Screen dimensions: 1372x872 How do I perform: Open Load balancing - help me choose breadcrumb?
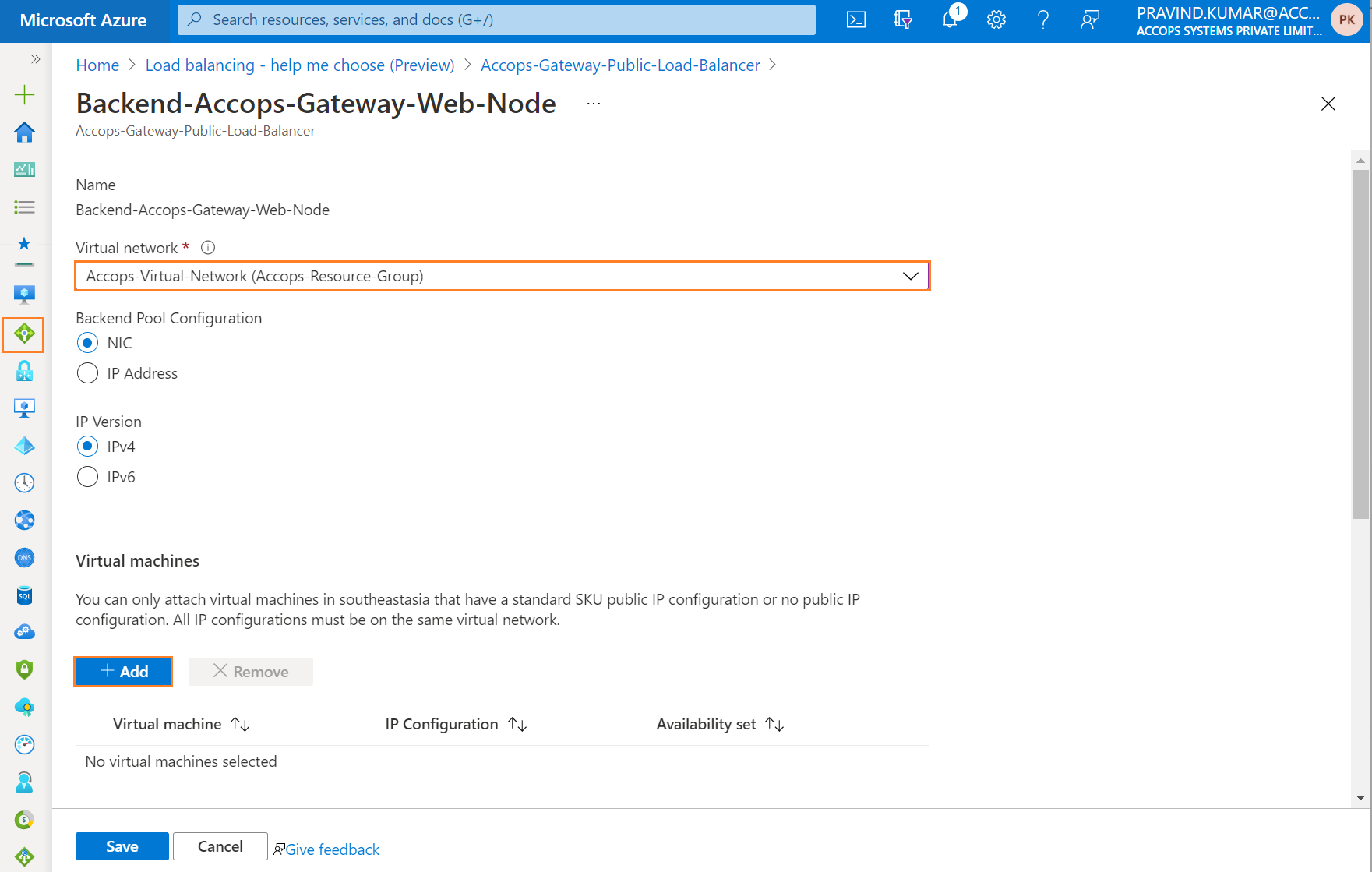(x=300, y=65)
